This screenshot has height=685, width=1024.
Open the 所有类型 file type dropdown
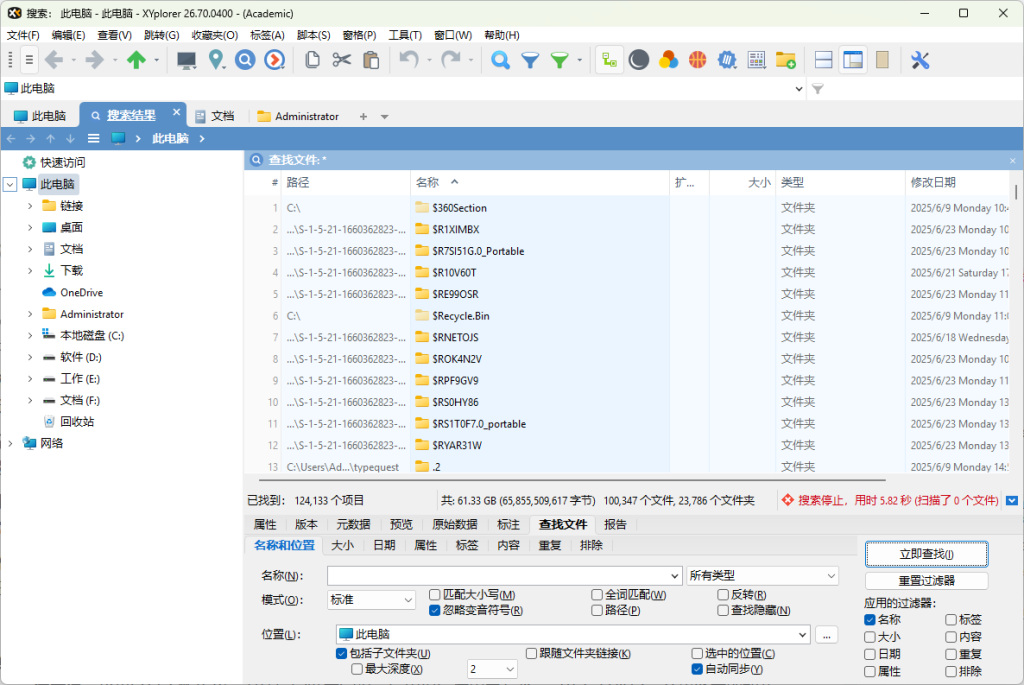763,575
